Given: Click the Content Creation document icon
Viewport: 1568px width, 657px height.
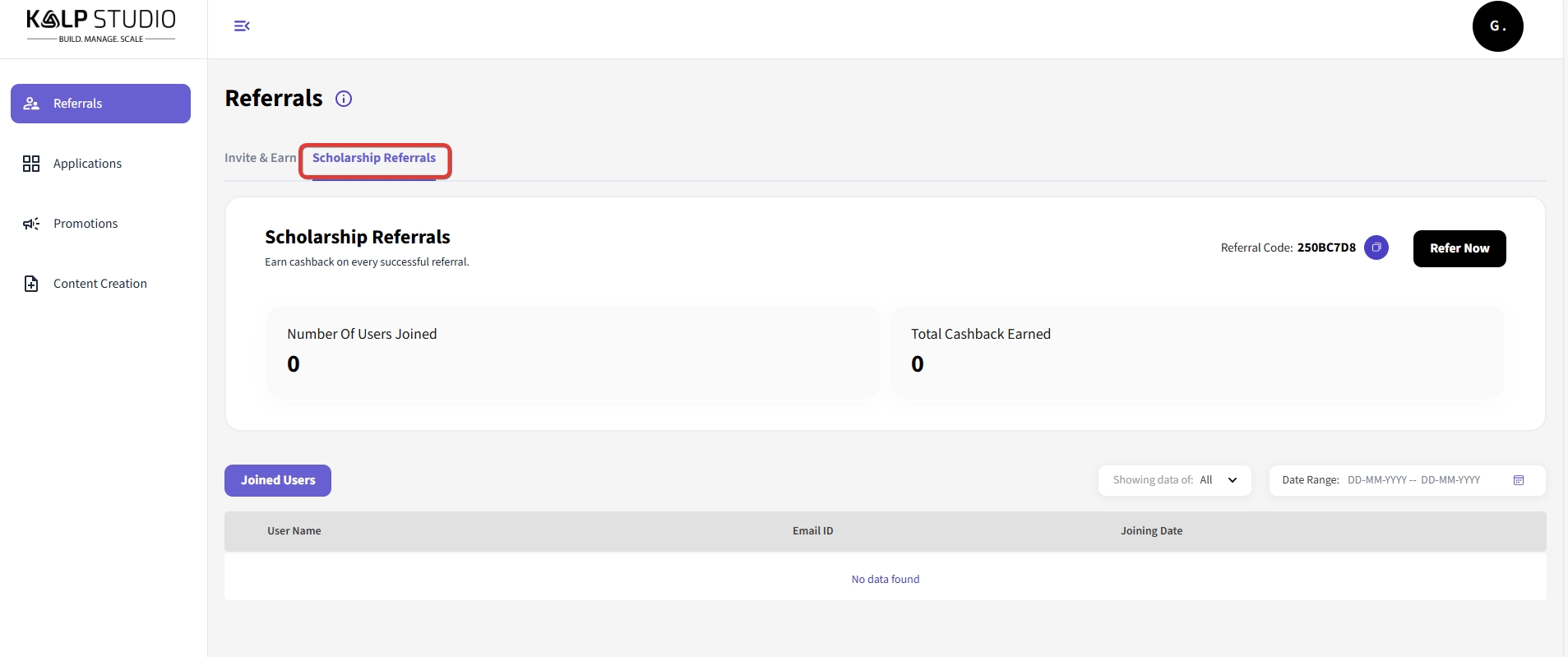Looking at the screenshot, I should pos(31,284).
